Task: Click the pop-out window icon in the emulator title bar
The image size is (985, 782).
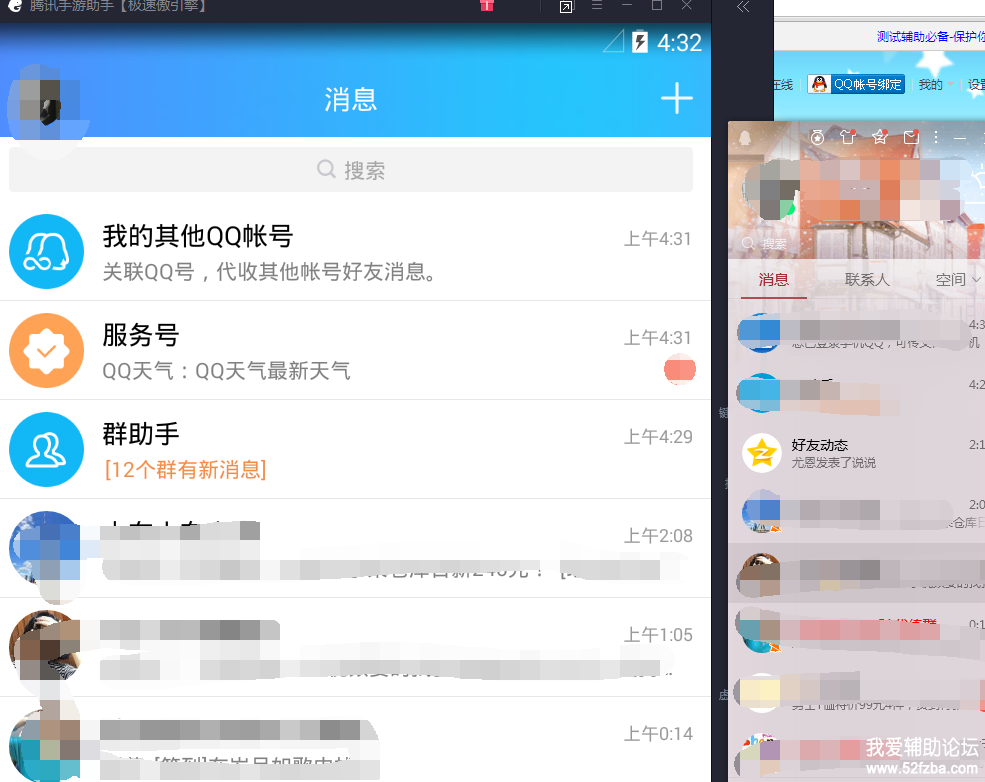Action: 566,7
